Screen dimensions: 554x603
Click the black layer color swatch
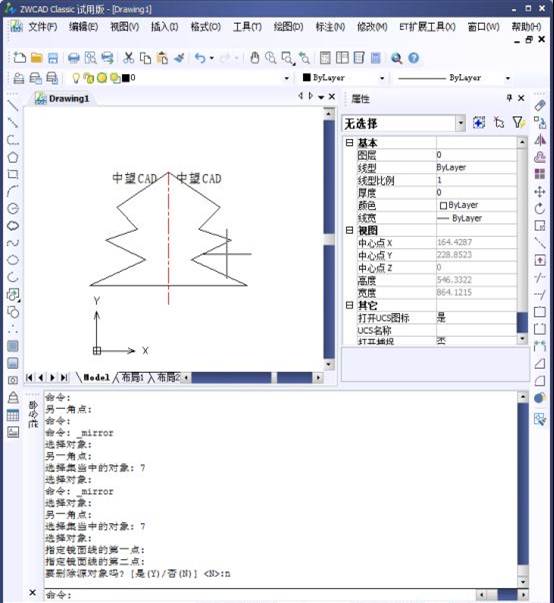pyautogui.click(x=126, y=78)
